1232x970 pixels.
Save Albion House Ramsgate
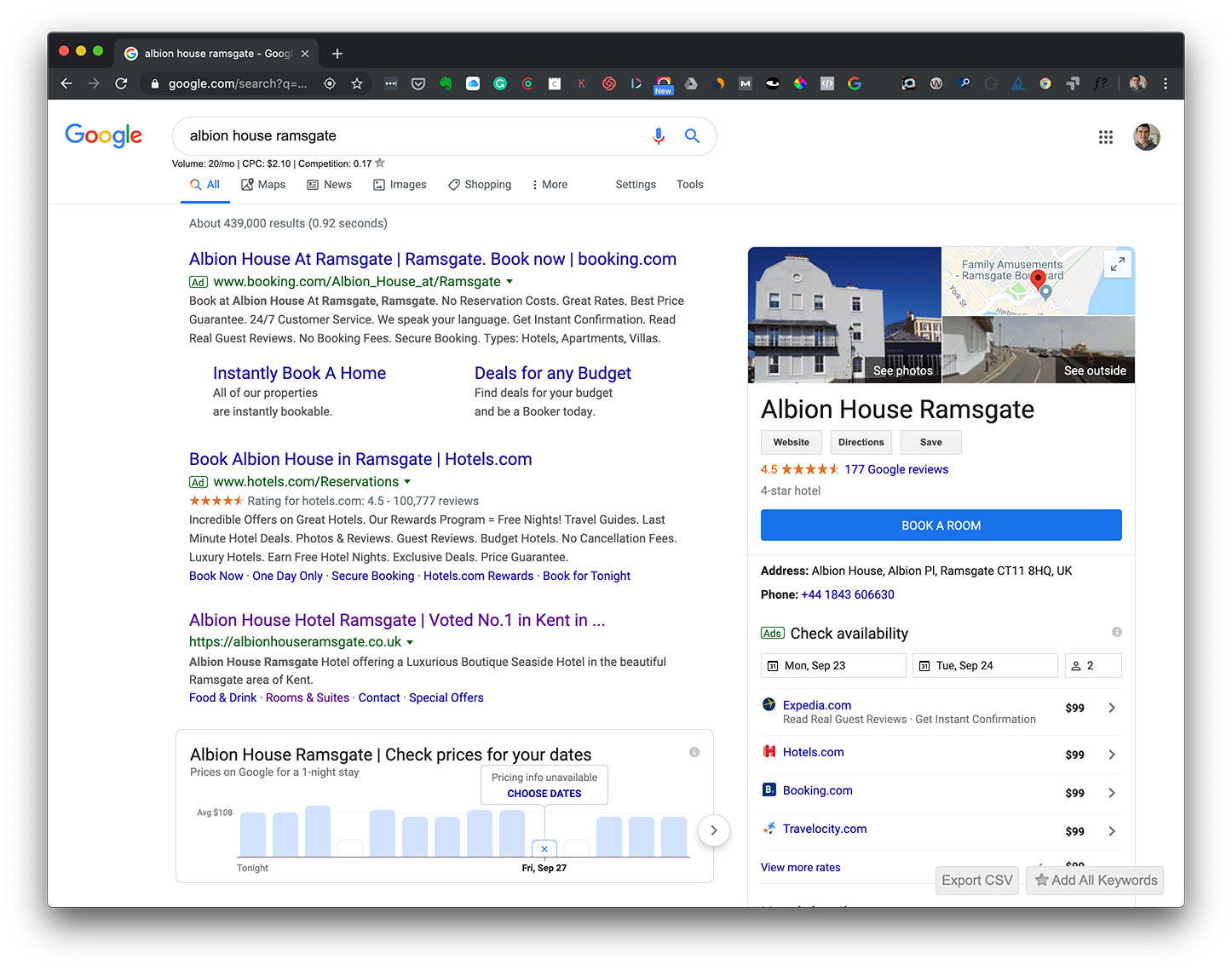click(931, 442)
